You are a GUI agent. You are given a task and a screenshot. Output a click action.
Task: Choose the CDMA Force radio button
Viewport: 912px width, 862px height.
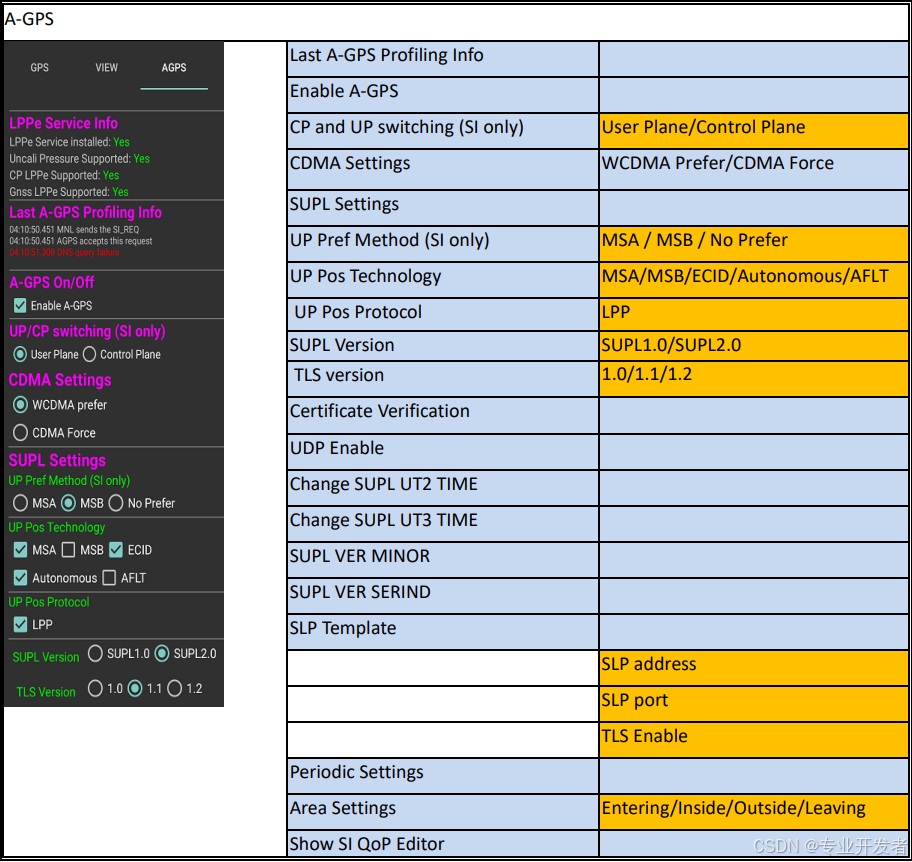(x=20, y=433)
